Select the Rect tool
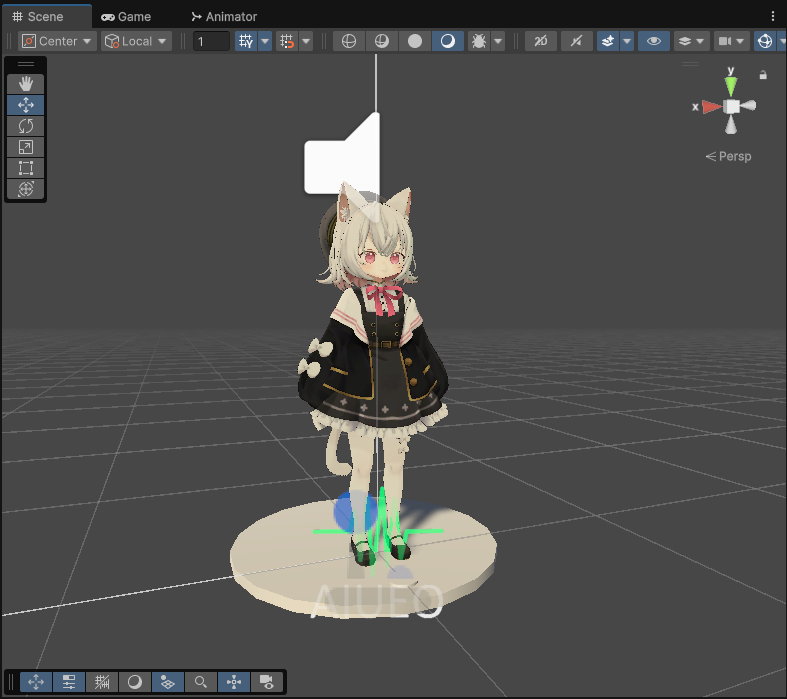Image resolution: width=787 pixels, height=699 pixels. [26, 168]
